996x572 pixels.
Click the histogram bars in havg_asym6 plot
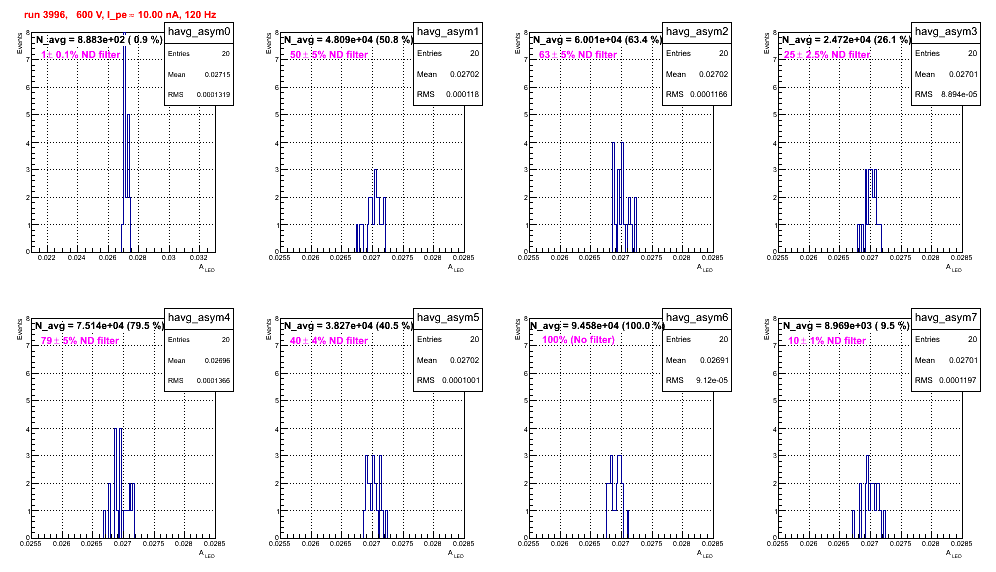pos(617,496)
